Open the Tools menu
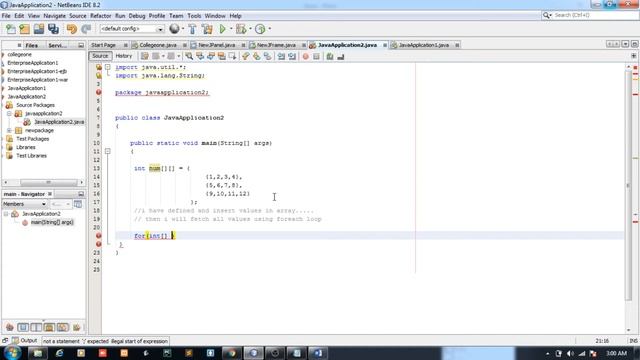 (x=194, y=16)
